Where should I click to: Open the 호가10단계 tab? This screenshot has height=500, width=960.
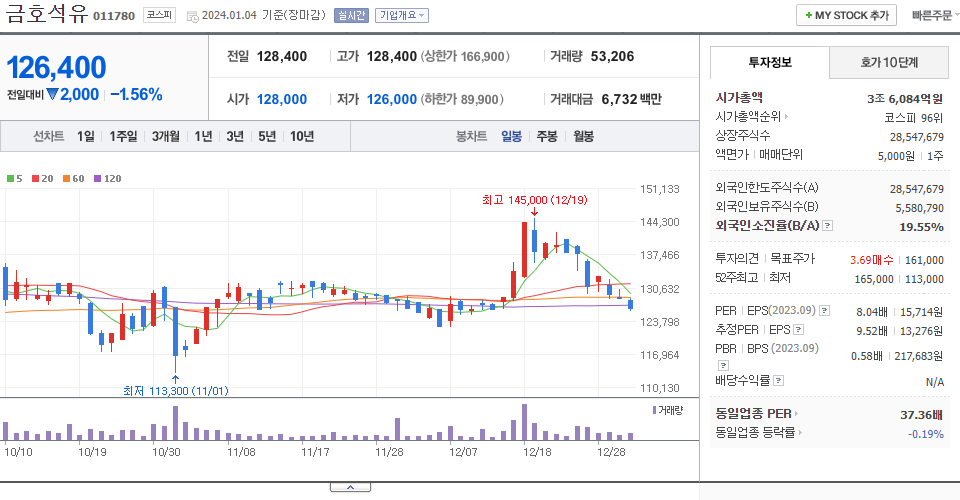pos(889,62)
